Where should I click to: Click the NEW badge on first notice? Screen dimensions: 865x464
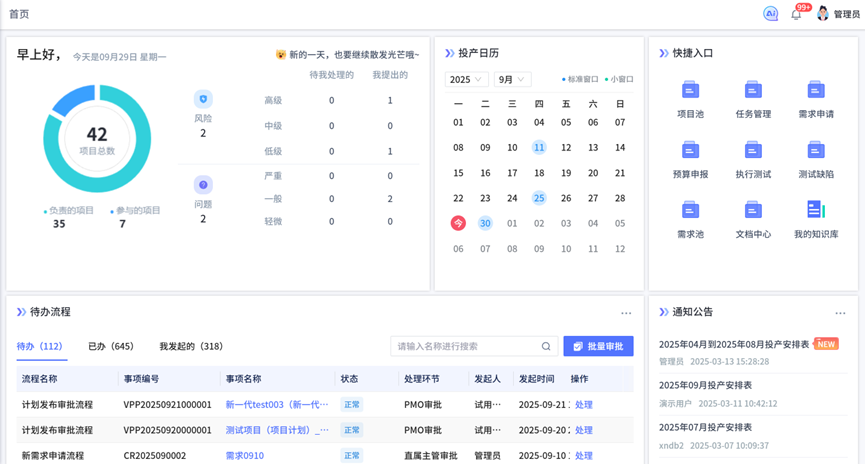(x=826, y=344)
